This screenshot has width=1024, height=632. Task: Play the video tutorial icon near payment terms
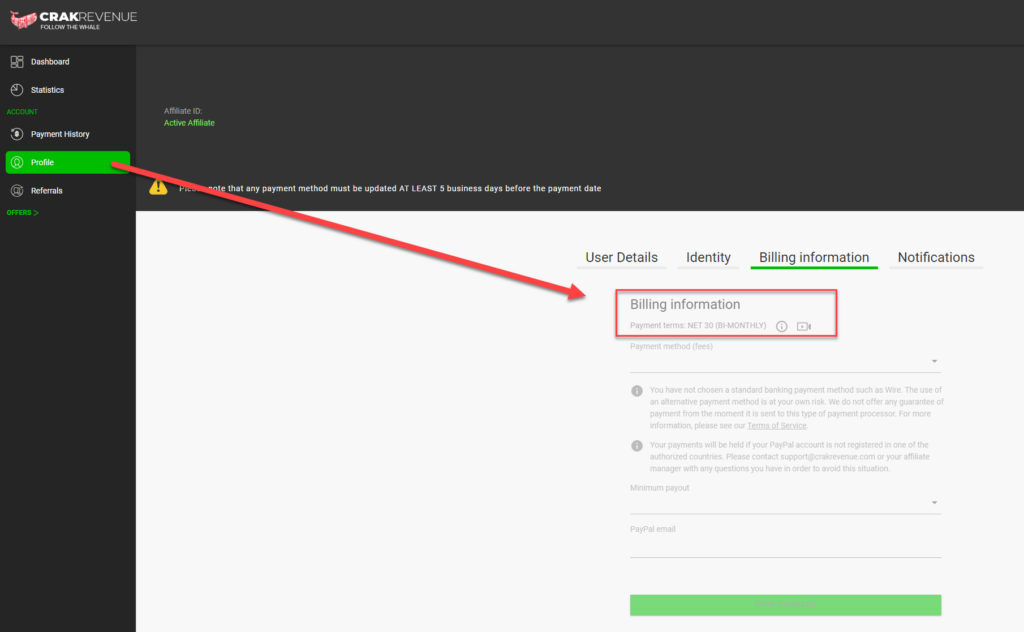(x=803, y=326)
